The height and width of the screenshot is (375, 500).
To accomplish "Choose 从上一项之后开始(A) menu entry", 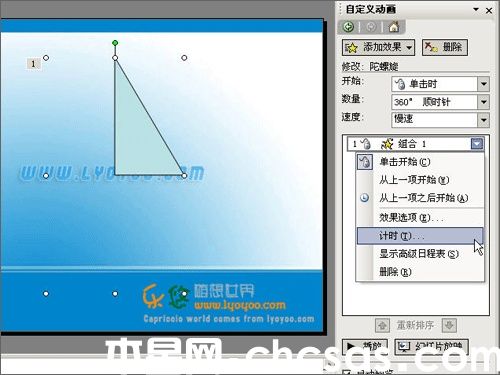I will 420,198.
